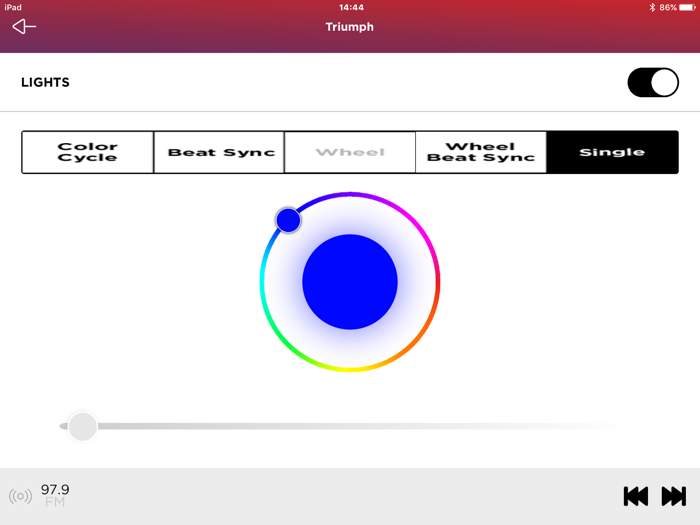
Task: Select the Wheel Beat Sync mode tab
Action: click(481, 152)
